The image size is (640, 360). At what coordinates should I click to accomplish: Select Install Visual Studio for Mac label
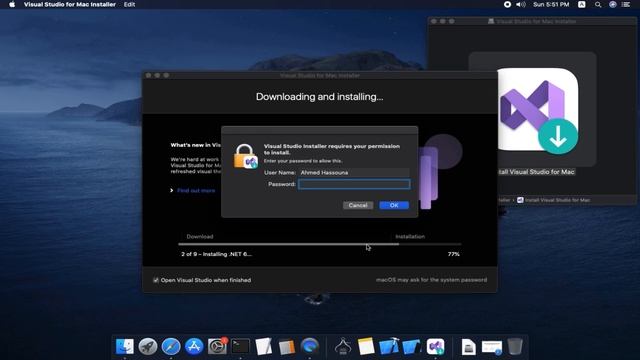pyautogui.click(x=536, y=172)
